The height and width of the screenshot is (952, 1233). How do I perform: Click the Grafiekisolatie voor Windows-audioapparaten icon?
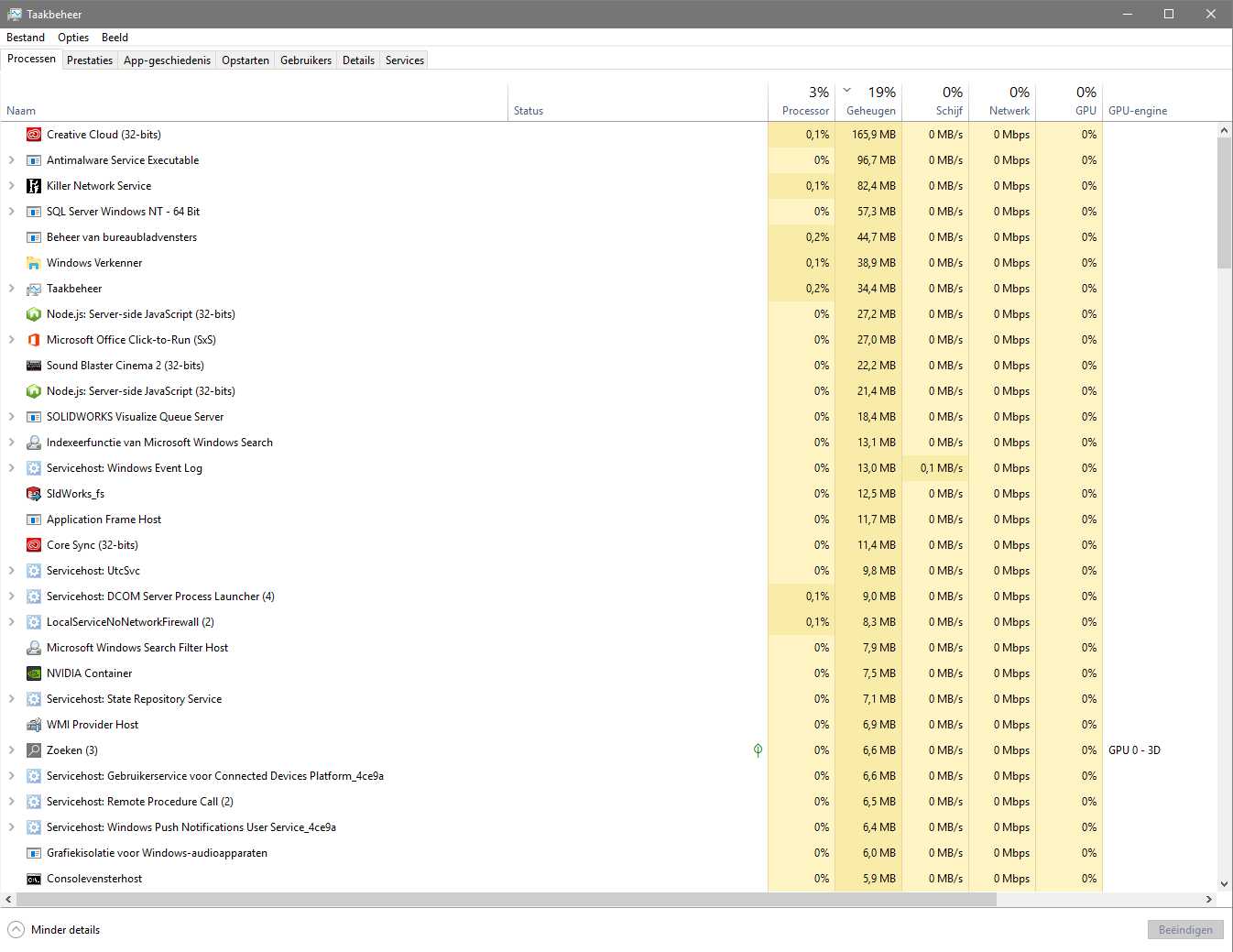click(x=34, y=853)
